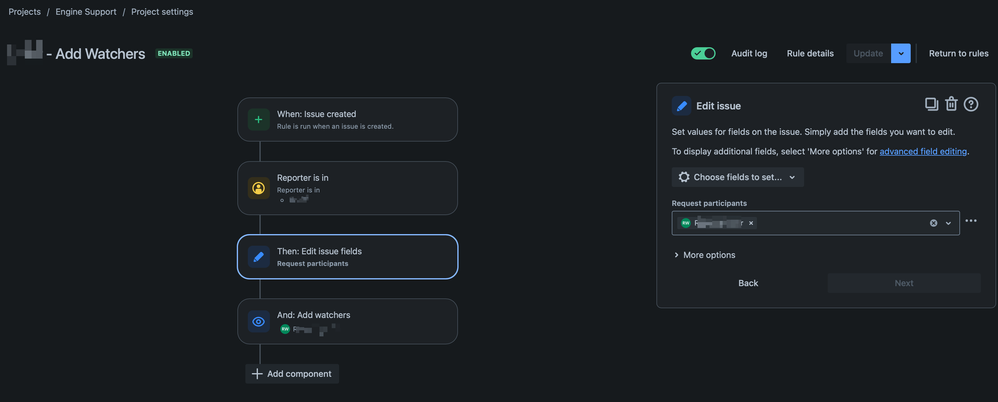This screenshot has width=998, height=402.
Task: Expand the More options section
Action: (705, 255)
